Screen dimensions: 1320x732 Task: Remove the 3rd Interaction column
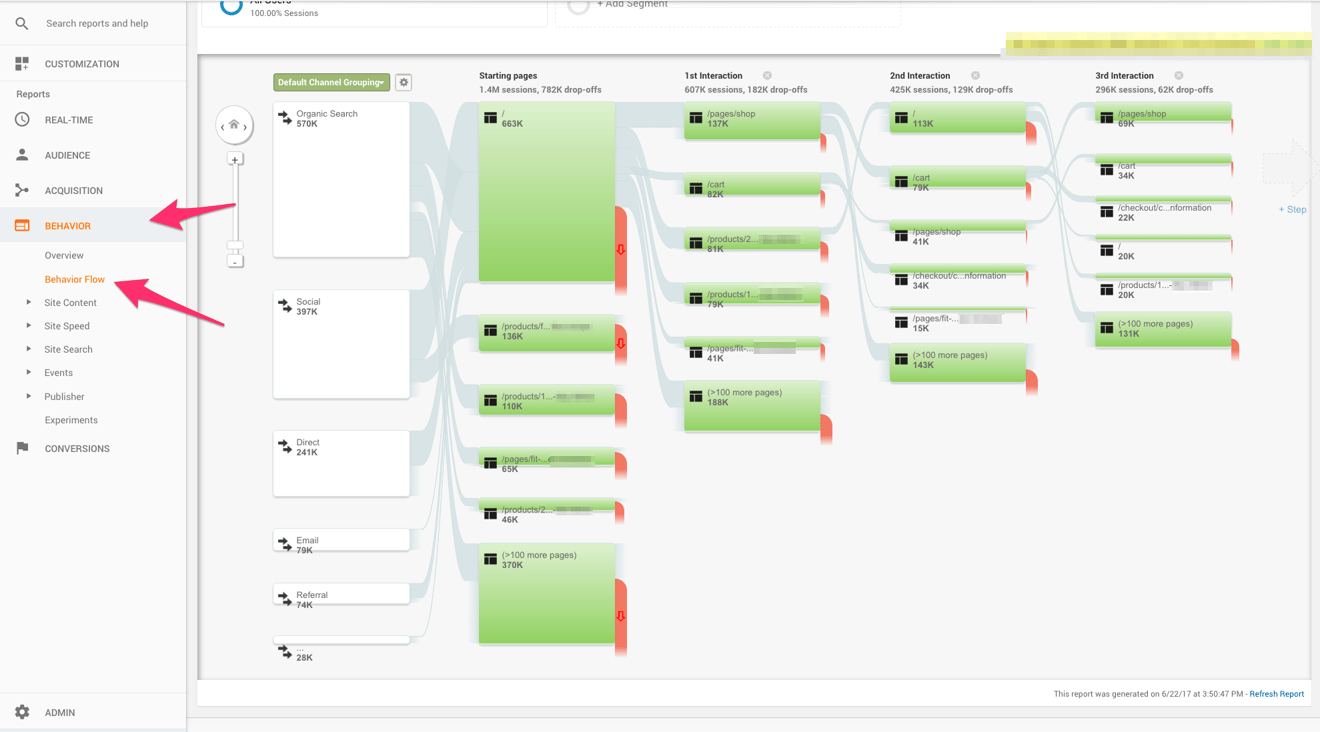[1179, 75]
